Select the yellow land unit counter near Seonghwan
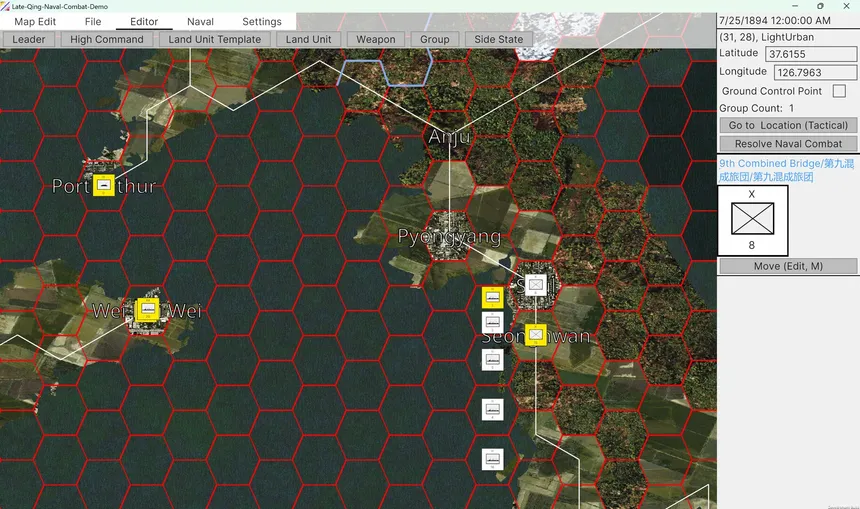This screenshot has height=509, width=860. pos(536,335)
